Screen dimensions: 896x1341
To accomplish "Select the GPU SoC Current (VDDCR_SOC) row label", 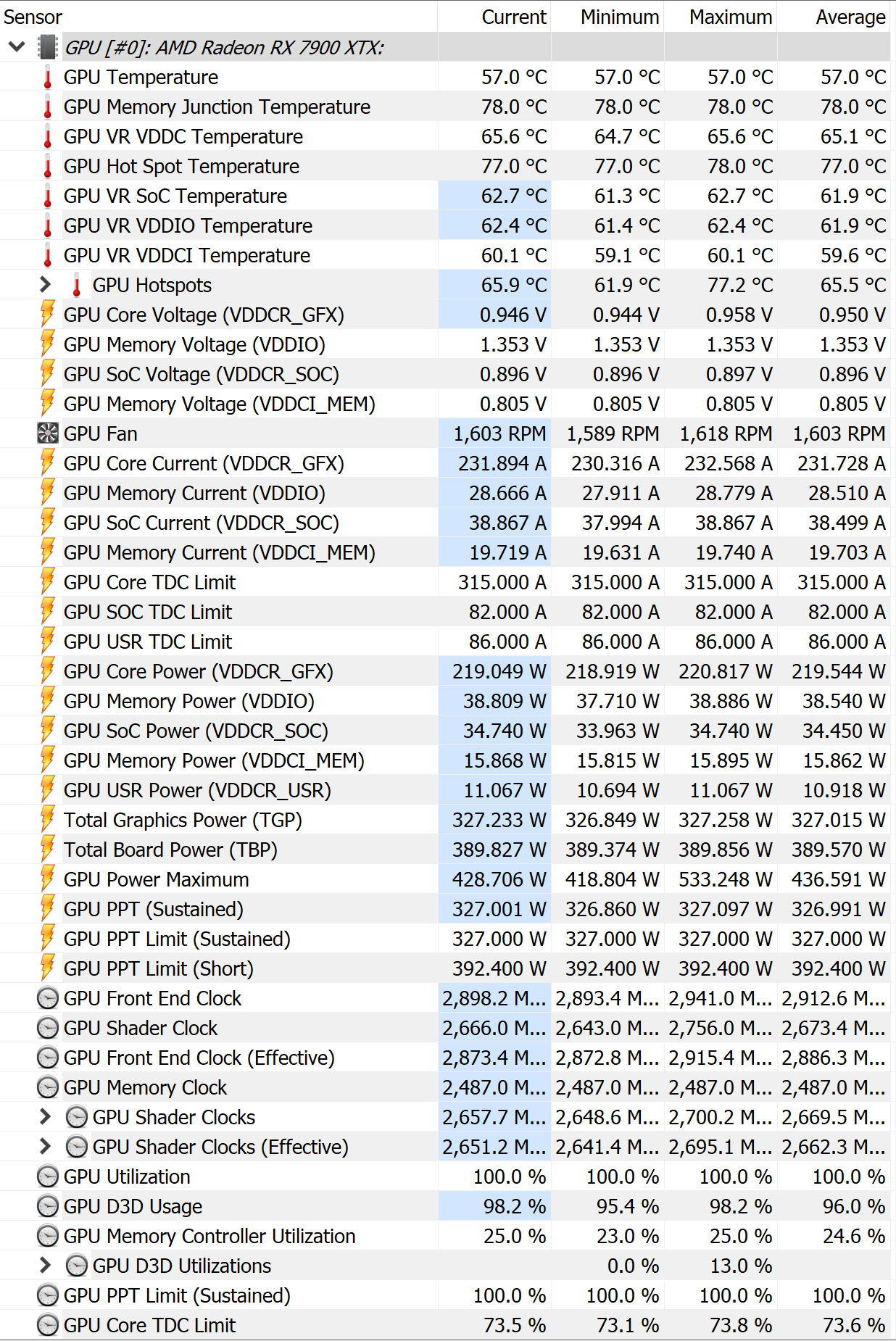I will [202, 523].
